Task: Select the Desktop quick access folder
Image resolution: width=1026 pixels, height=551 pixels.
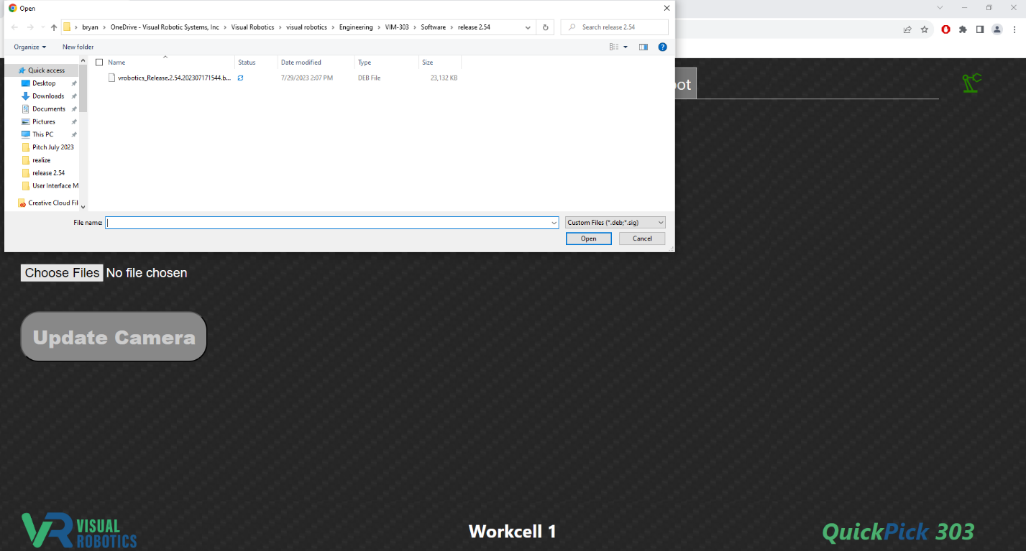Action: pos(45,83)
